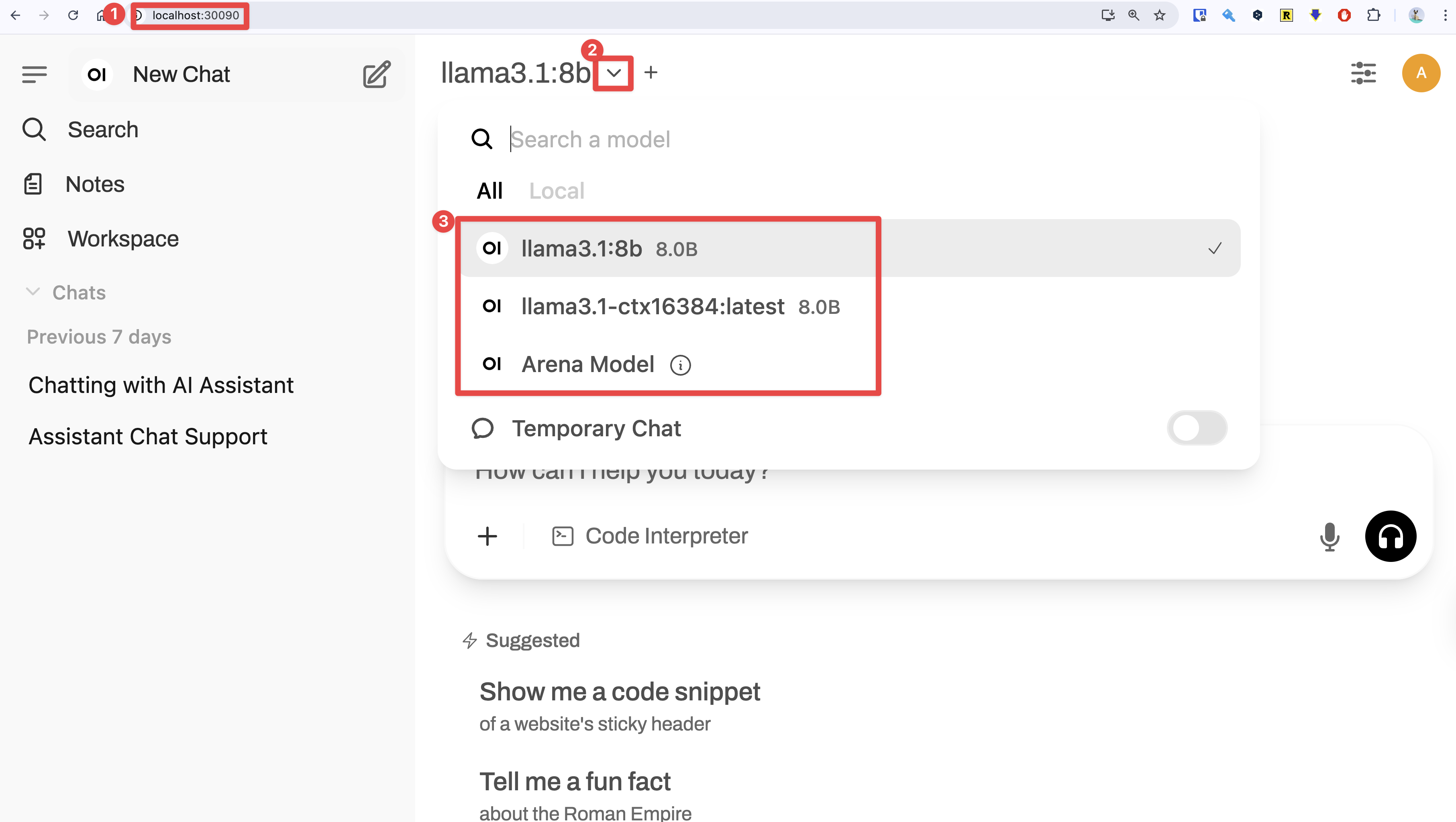This screenshot has width=1456, height=822.
Task: Open Notes in the sidebar
Action: (94, 184)
